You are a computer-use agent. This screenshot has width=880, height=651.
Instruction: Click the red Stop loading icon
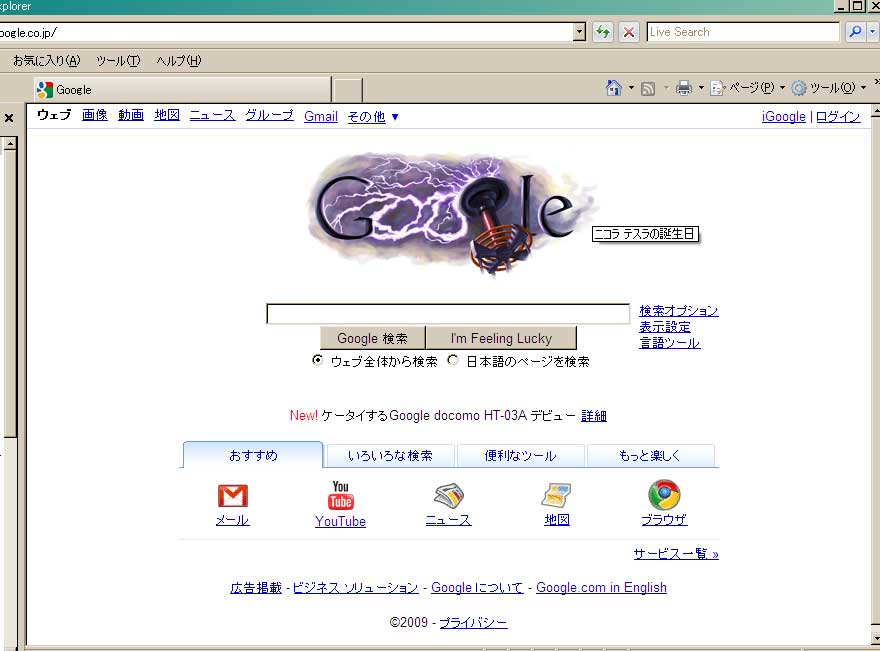pos(629,32)
